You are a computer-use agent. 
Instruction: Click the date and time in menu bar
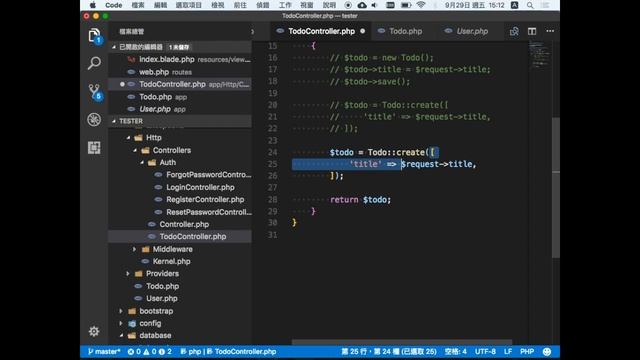[x=474, y=5]
